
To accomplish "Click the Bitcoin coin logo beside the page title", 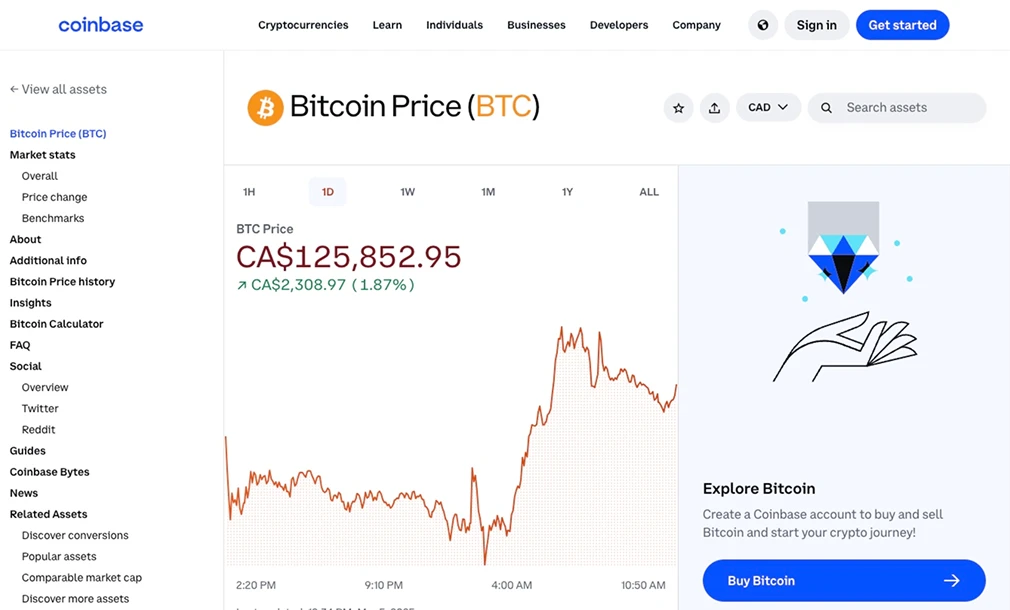I will 264,106.
